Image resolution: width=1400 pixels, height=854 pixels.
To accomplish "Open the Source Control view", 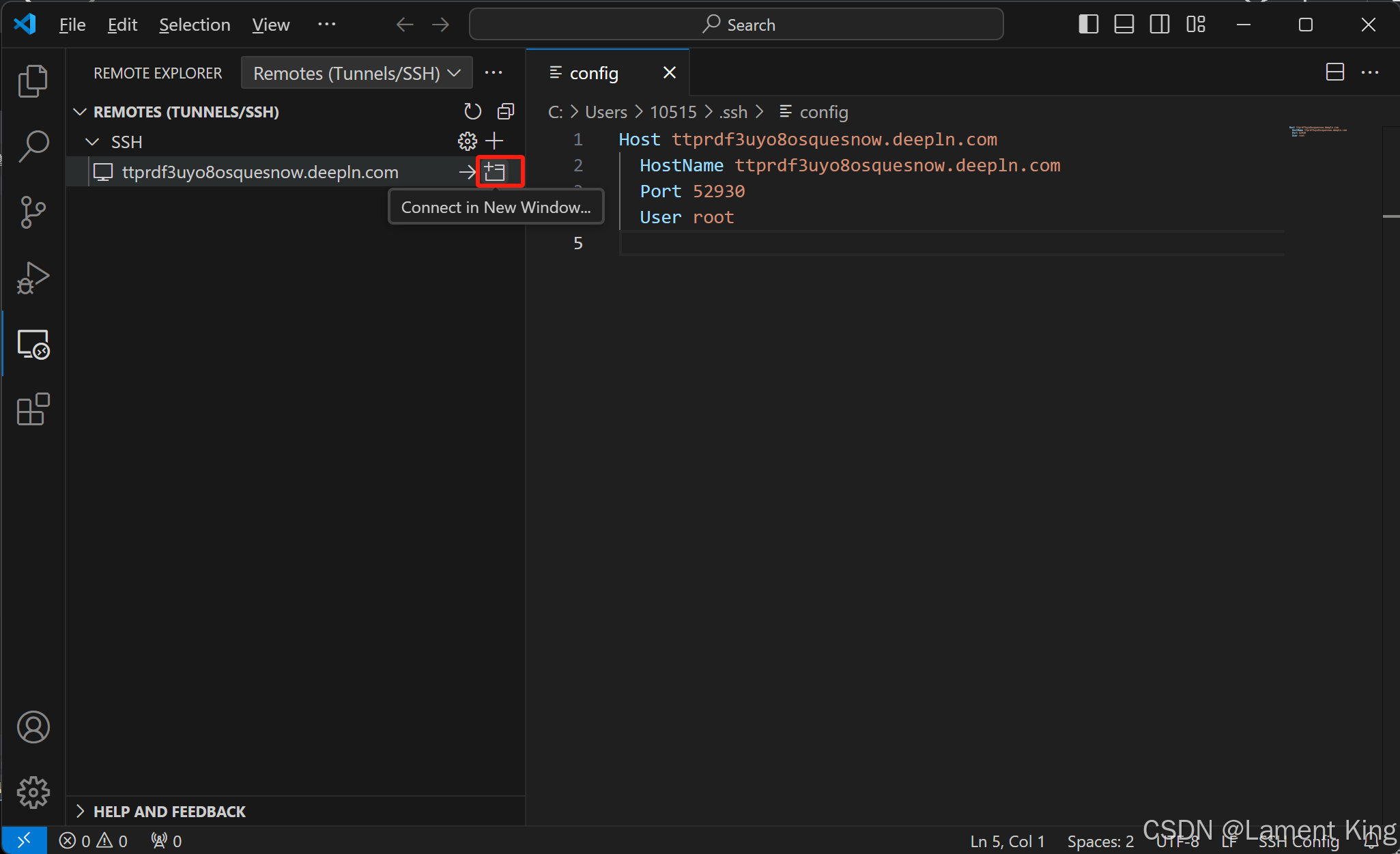I will tap(33, 212).
